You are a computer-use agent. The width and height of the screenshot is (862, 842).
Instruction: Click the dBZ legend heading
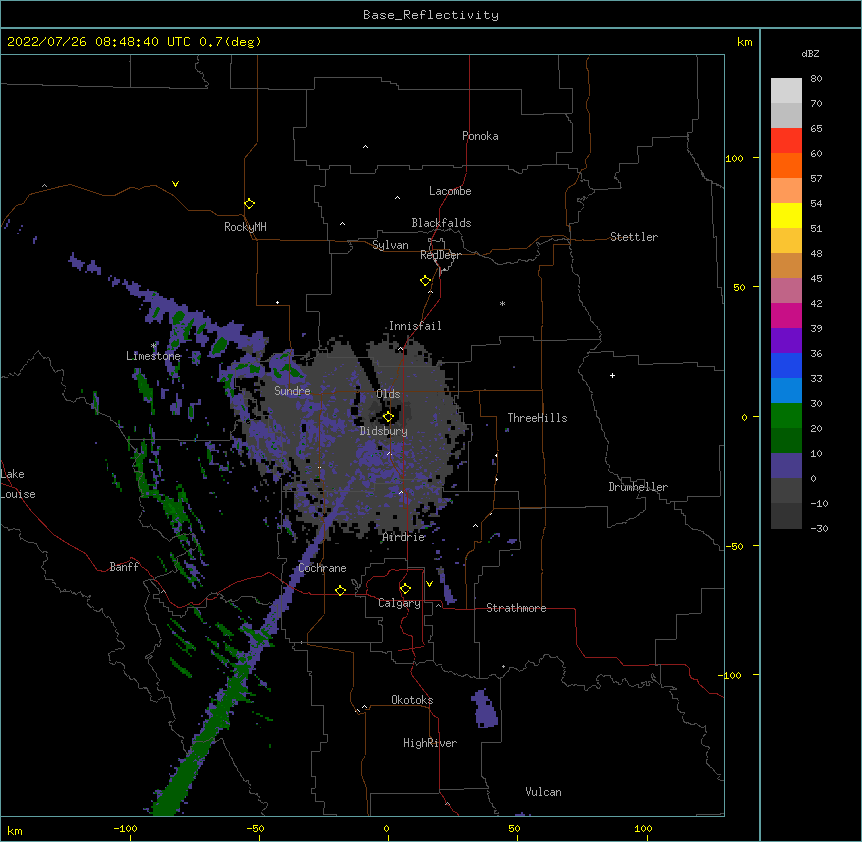[810, 54]
